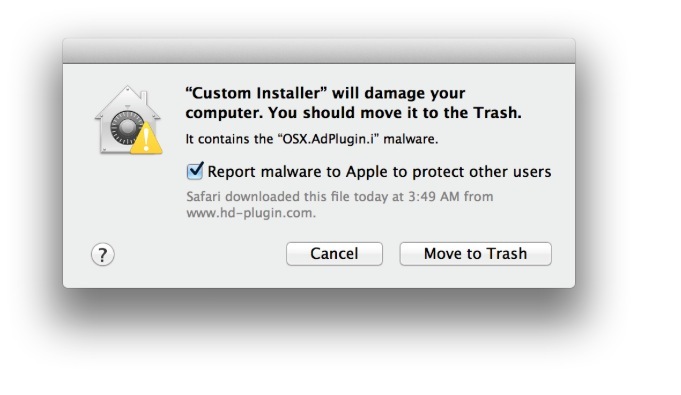Click the Gatekeeper house security icon
This screenshot has width=681, height=395.
pyautogui.click(x=128, y=120)
